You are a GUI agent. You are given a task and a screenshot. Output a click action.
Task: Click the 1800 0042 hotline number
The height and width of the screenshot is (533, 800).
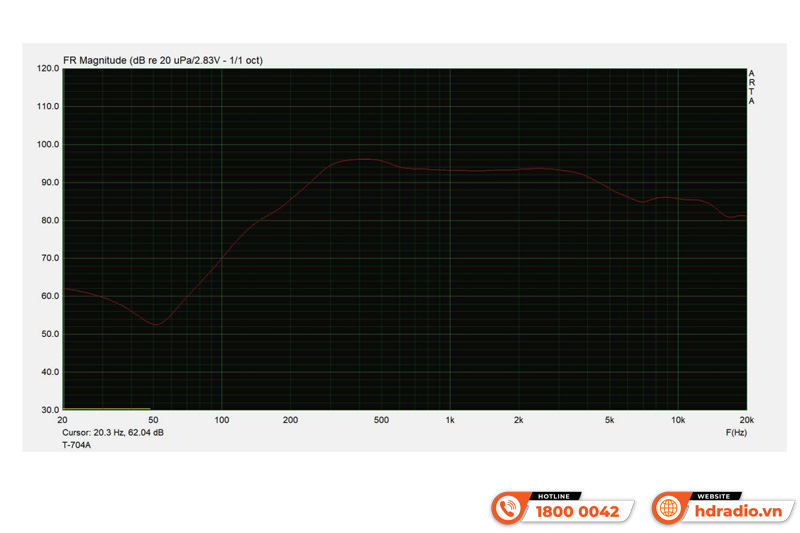[578, 511]
